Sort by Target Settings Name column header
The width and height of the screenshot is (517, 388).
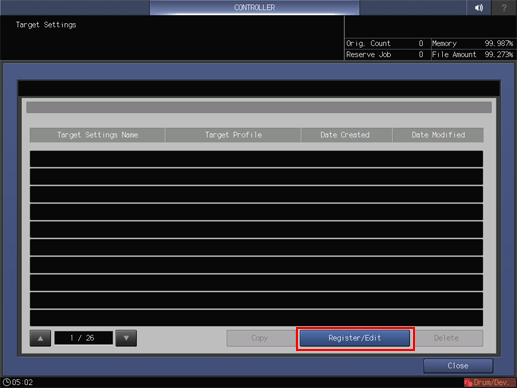pos(97,135)
